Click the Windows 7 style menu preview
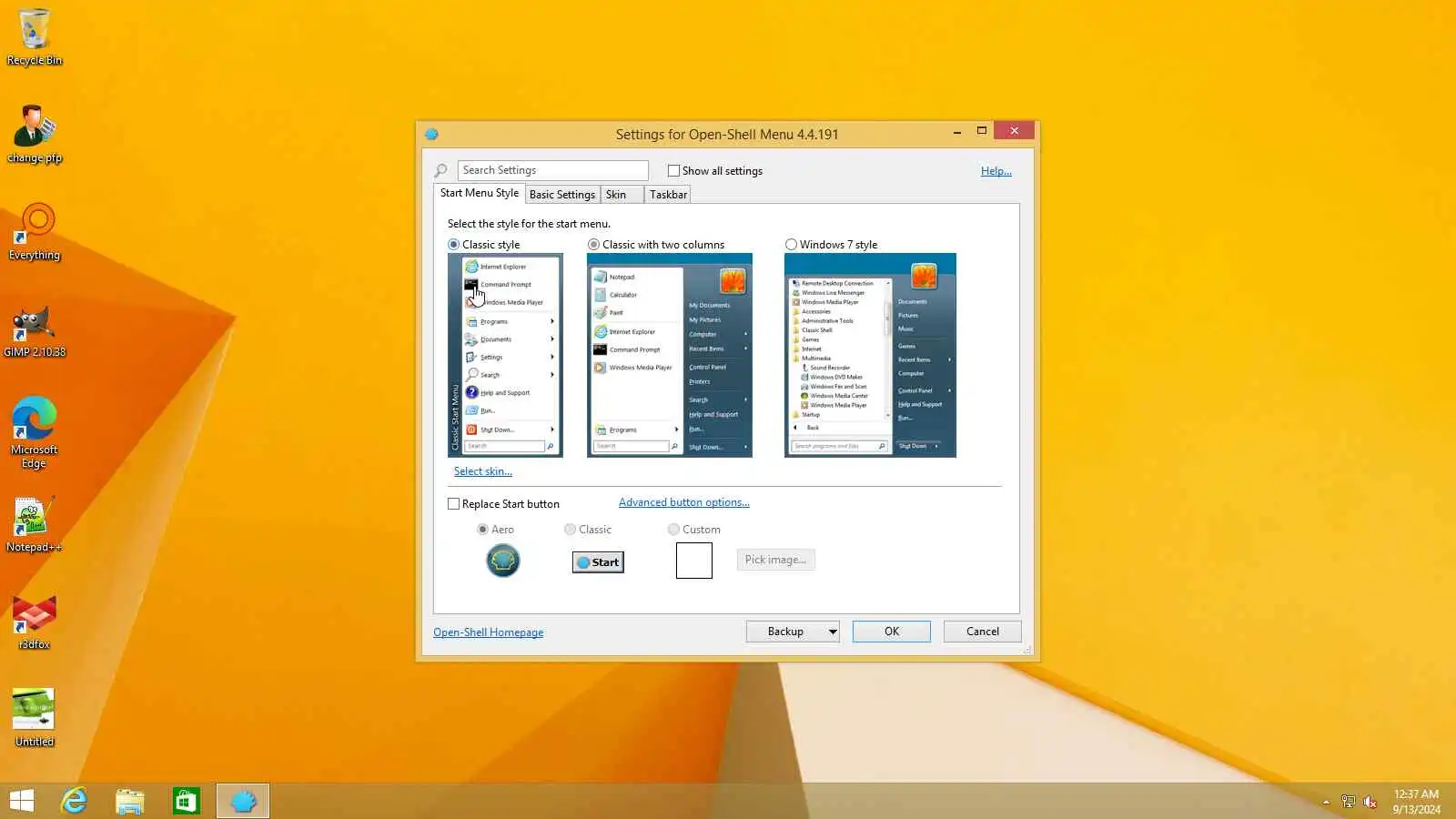The height and width of the screenshot is (819, 1456). tap(870, 355)
